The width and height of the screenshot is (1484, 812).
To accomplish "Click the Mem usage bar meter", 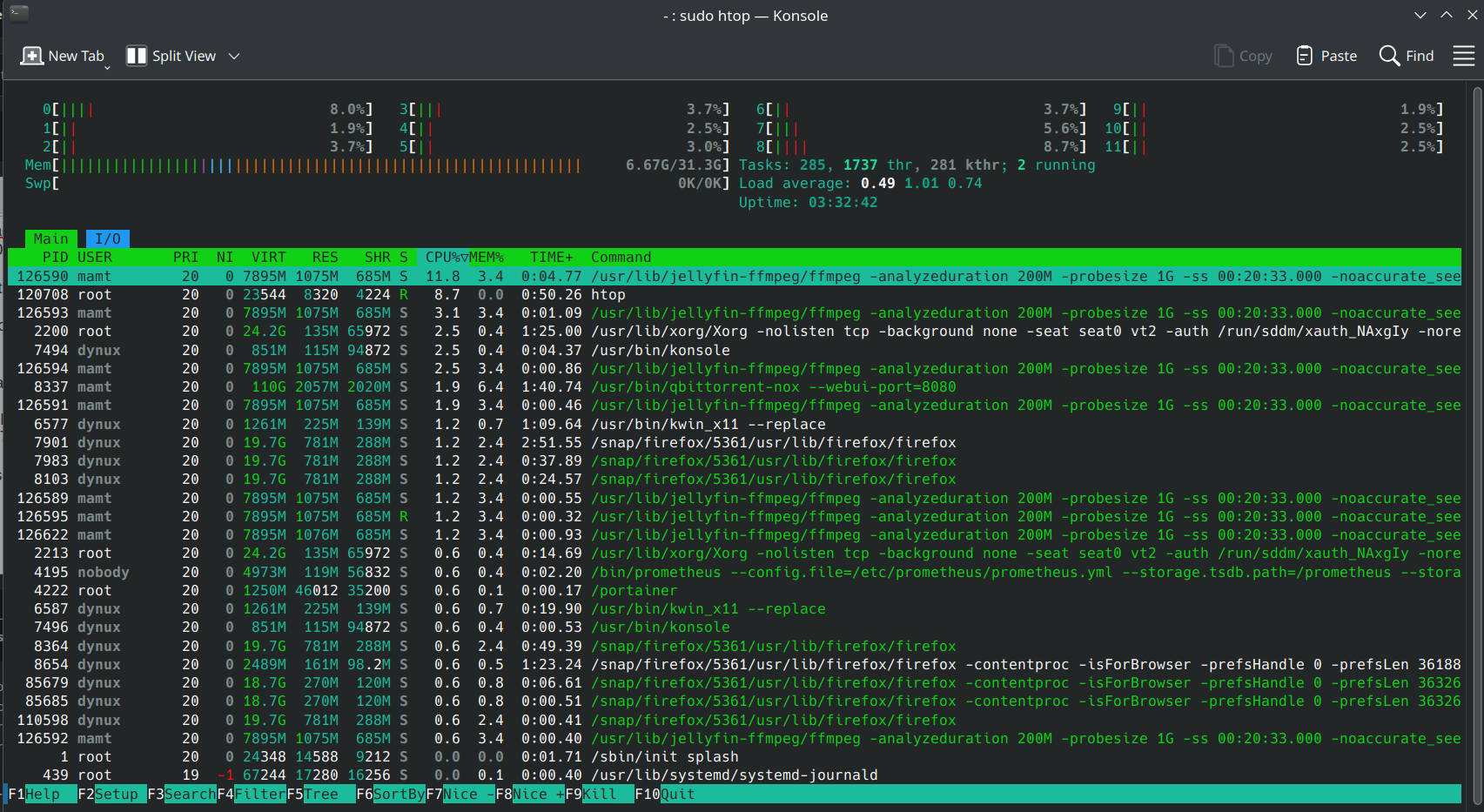I will point(322,165).
